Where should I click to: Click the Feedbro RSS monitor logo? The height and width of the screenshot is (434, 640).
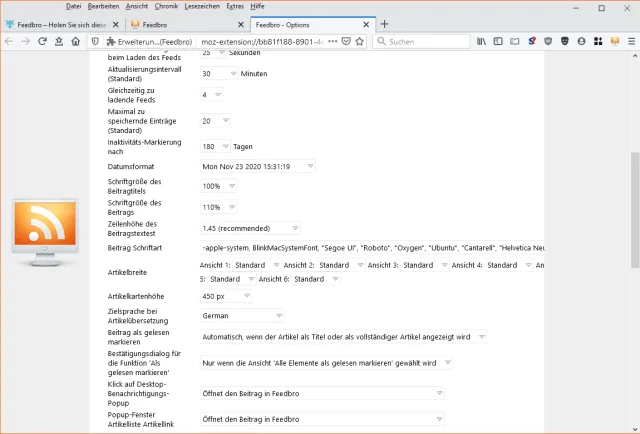coord(45,233)
